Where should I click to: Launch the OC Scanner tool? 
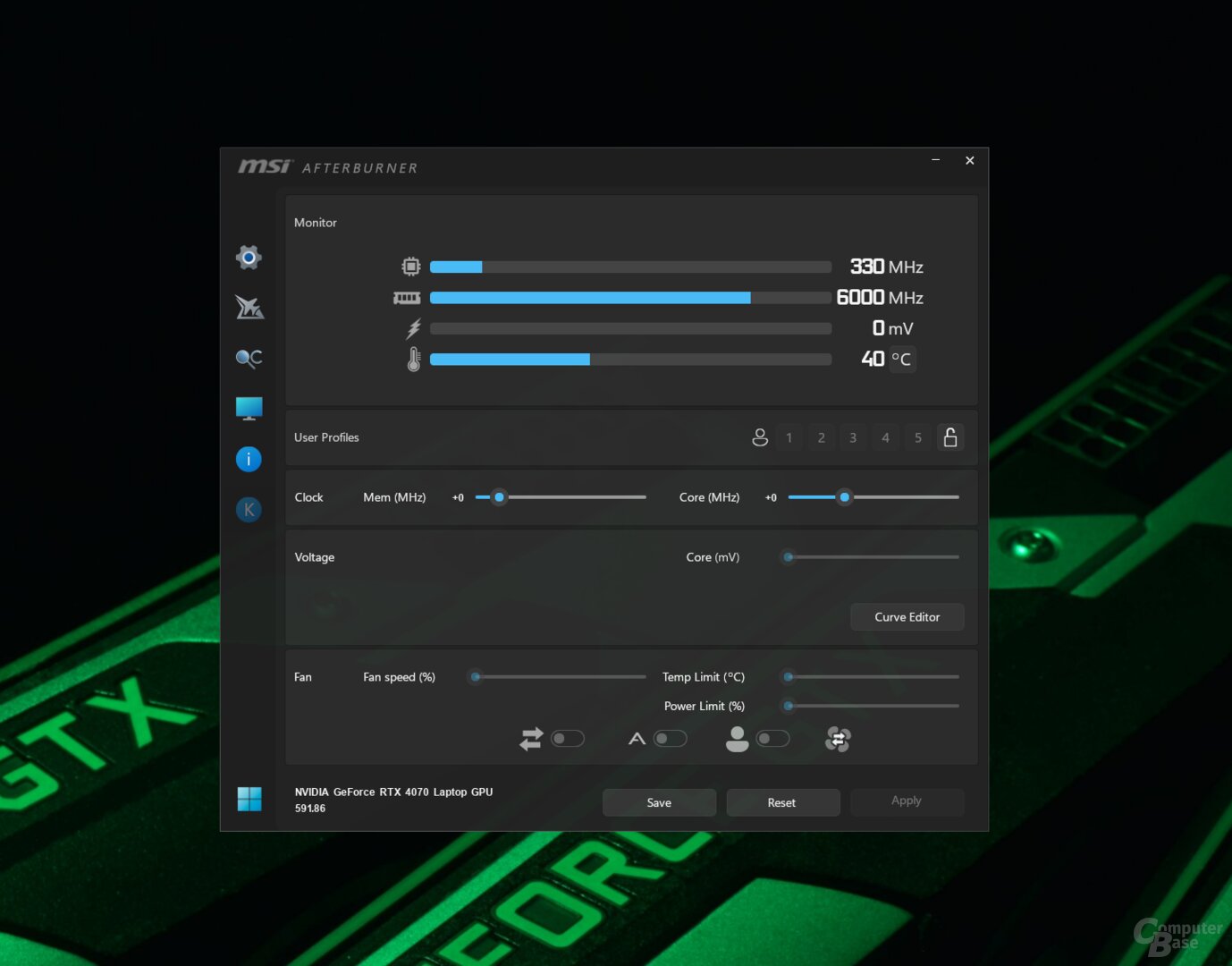point(249,358)
